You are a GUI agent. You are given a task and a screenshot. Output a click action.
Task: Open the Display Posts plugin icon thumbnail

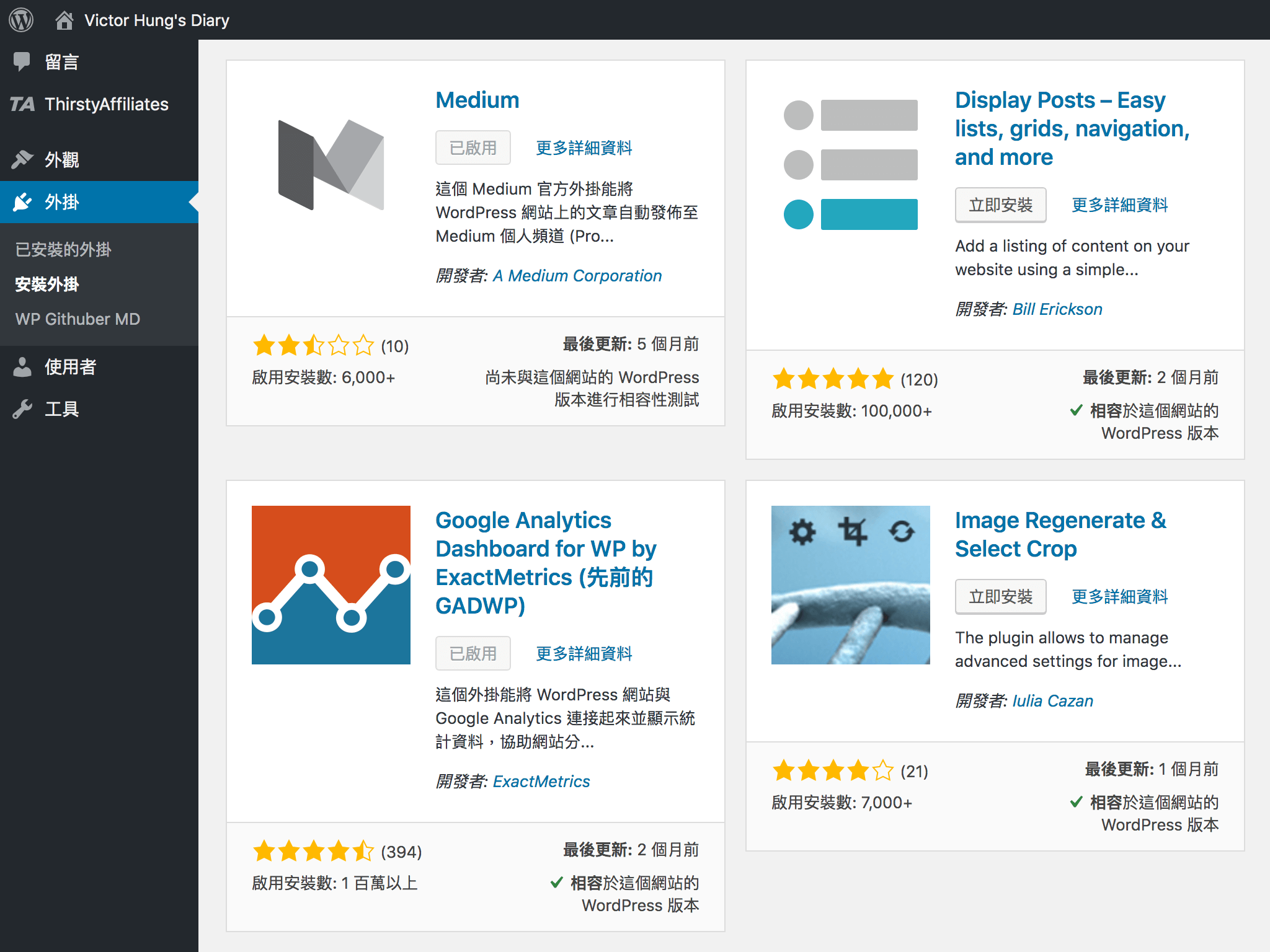pyautogui.click(x=851, y=165)
